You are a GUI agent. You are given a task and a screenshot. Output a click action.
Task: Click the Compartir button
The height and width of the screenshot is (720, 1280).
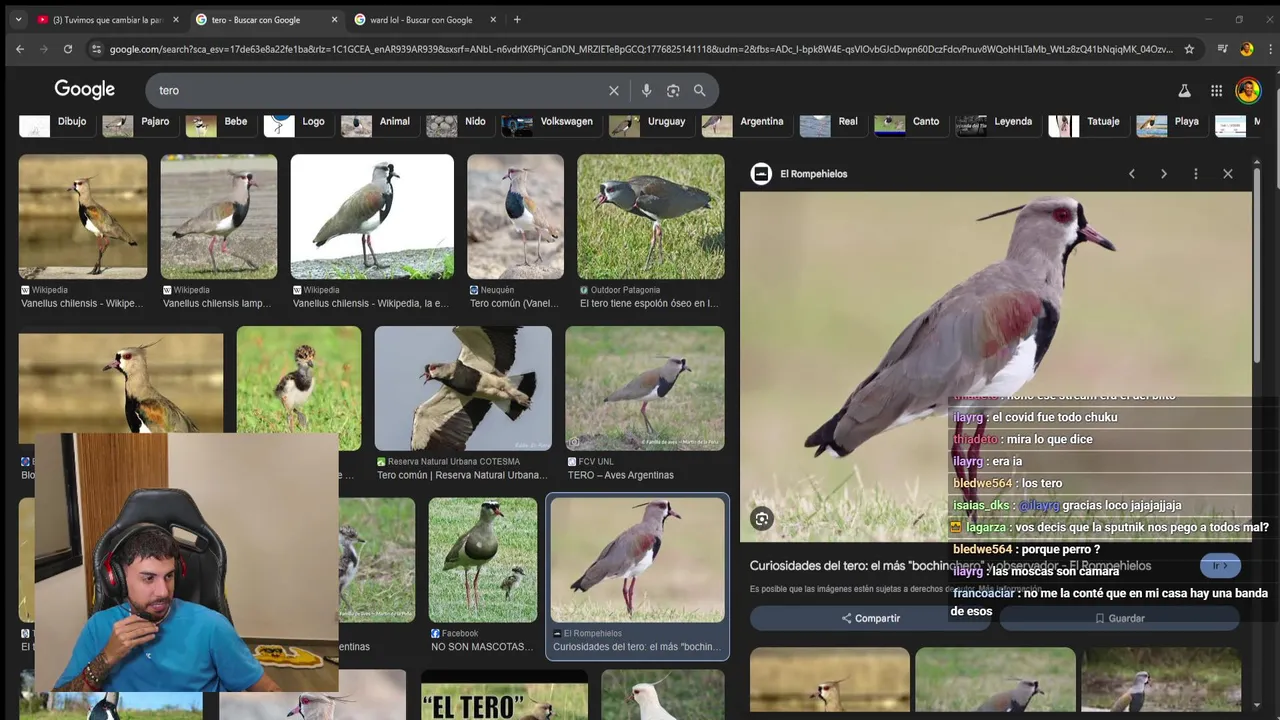click(x=870, y=618)
